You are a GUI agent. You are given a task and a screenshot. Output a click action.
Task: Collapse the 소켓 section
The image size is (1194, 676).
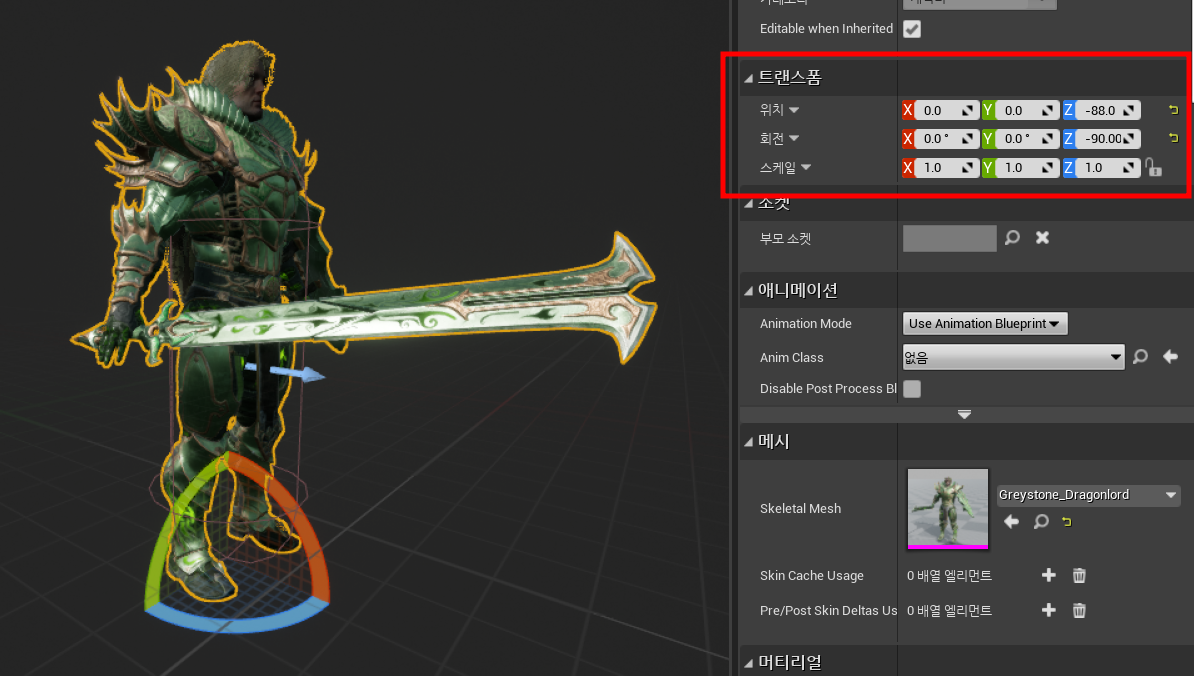click(x=749, y=203)
